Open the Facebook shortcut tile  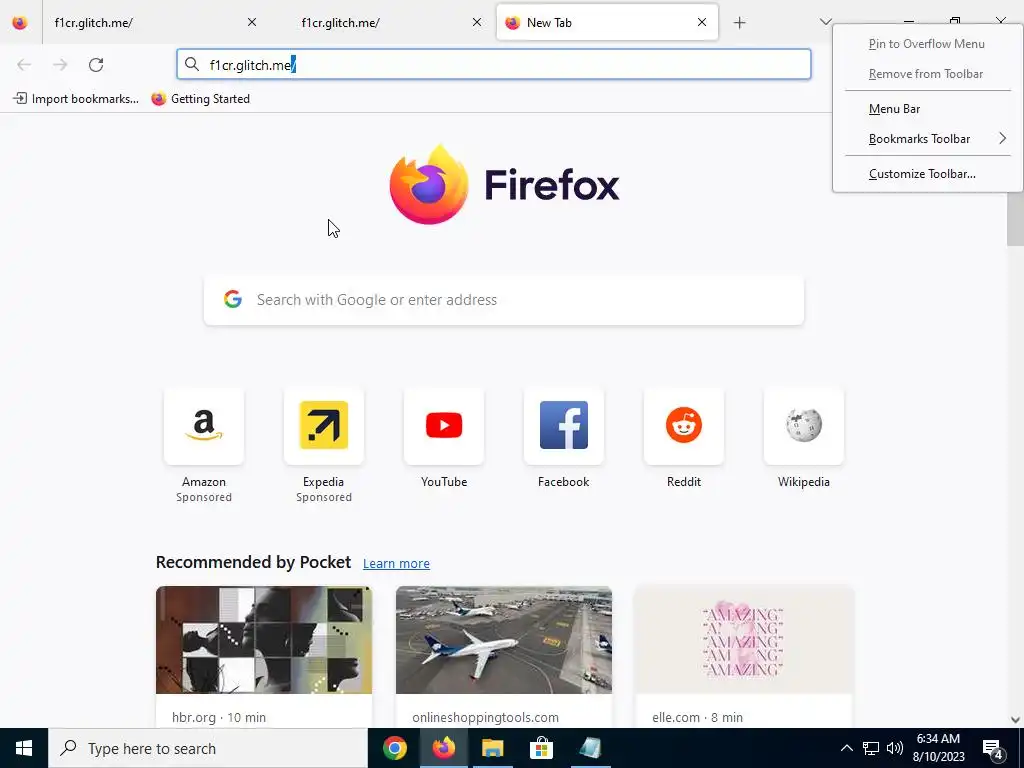pos(564,426)
